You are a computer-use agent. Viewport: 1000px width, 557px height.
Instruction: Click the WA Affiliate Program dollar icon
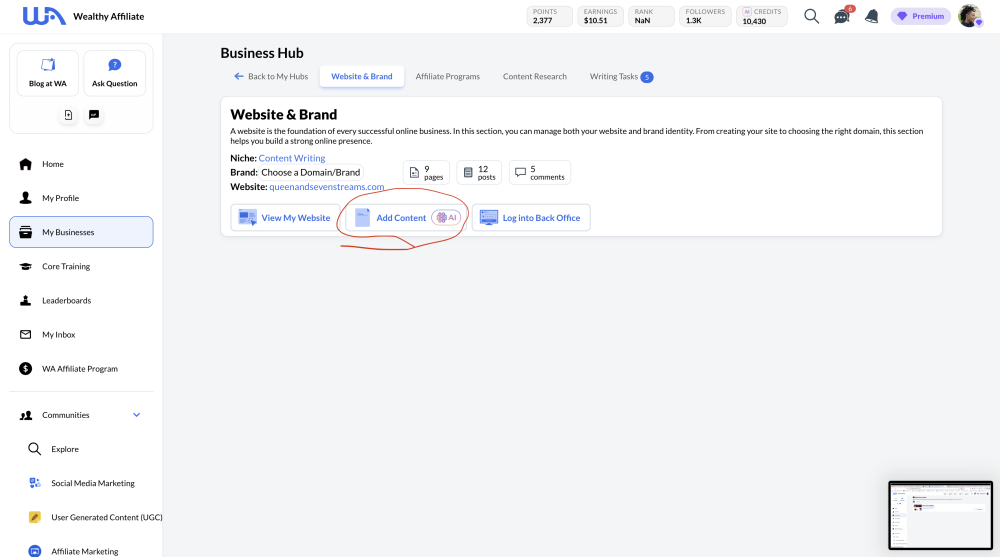pyautogui.click(x=26, y=369)
